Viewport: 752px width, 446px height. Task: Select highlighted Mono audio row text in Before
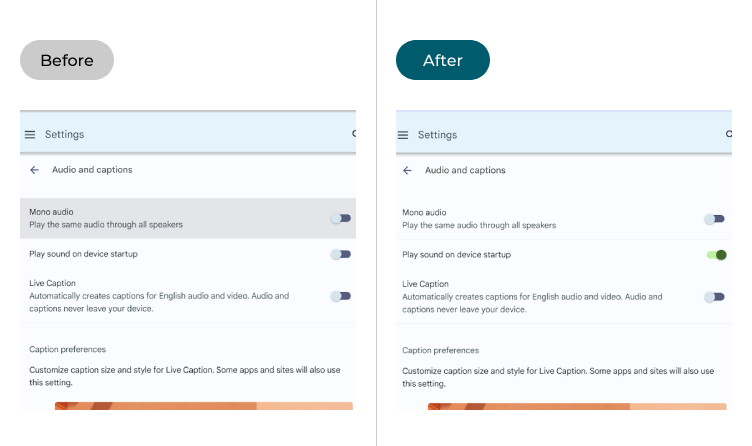106,218
